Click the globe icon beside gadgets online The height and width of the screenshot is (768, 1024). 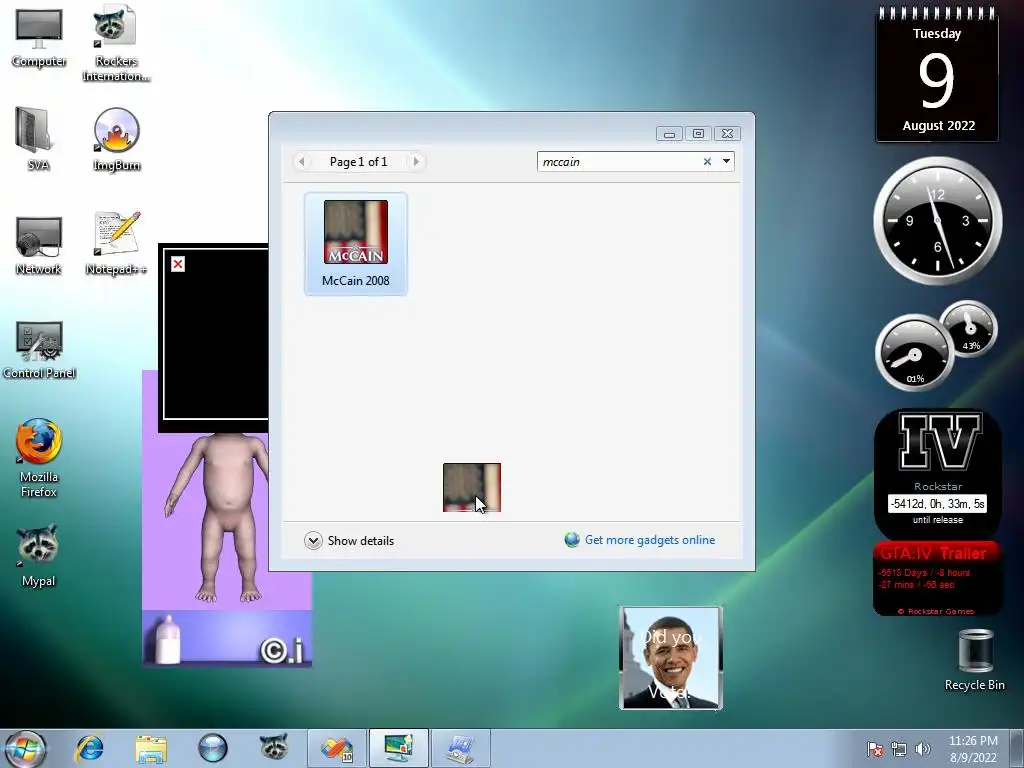coord(572,540)
